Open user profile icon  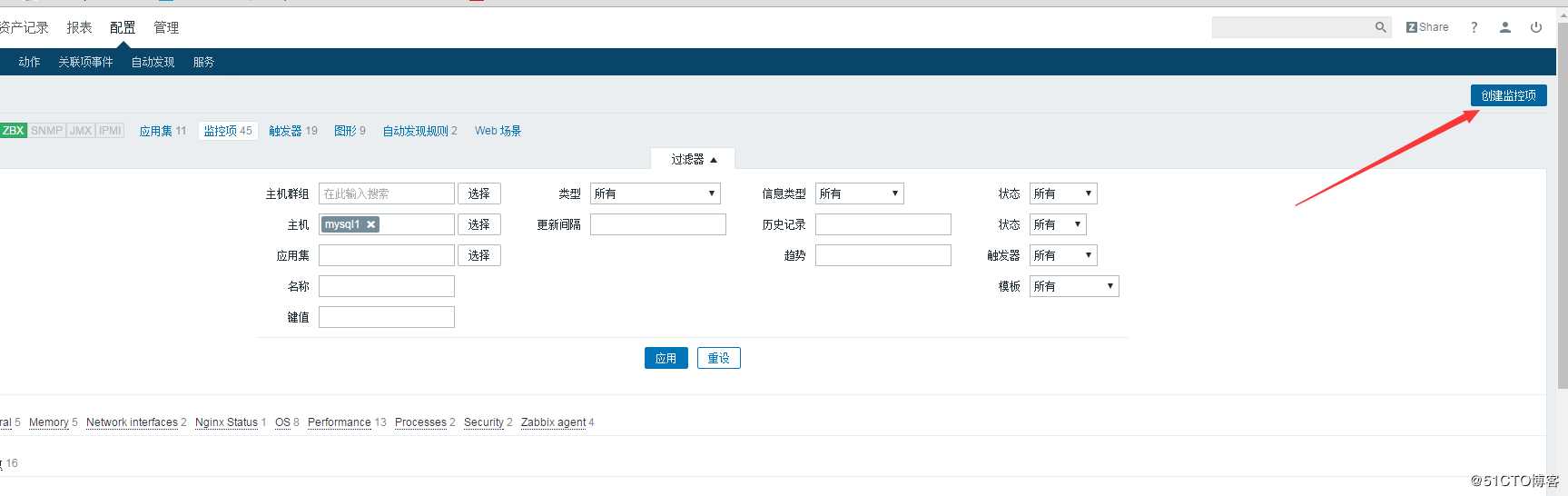pyautogui.click(x=1504, y=27)
